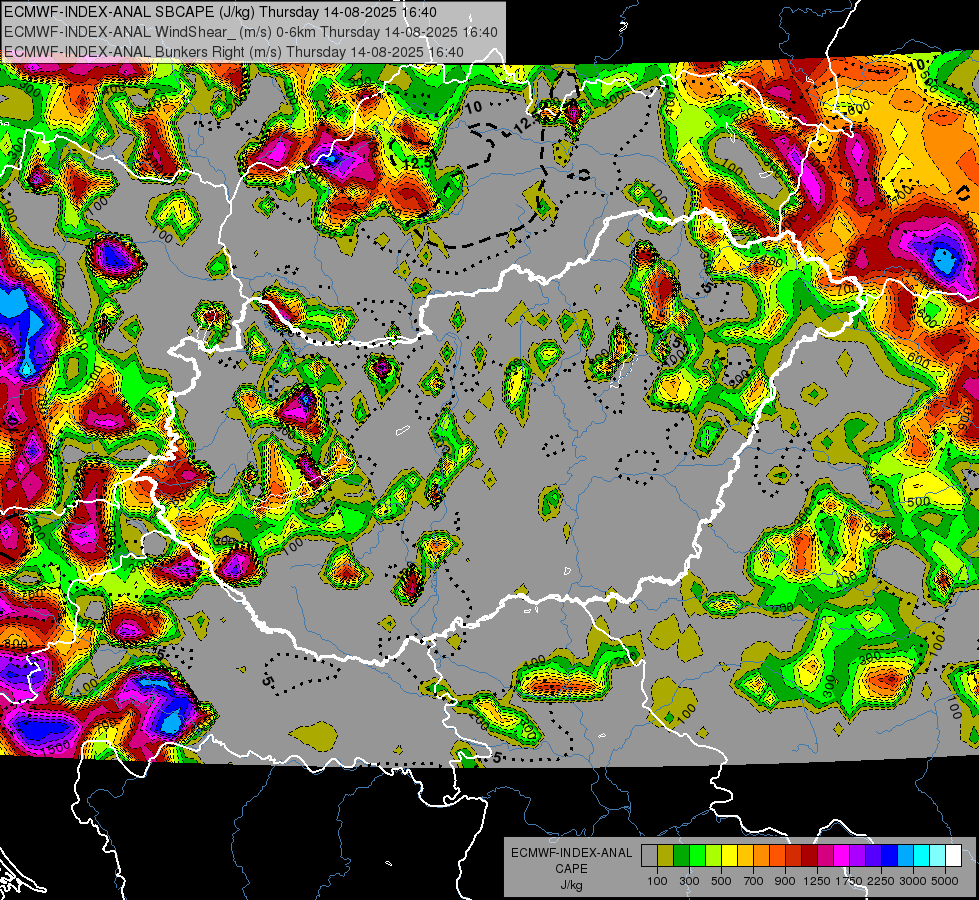This screenshot has height=900, width=979.
Task: Click the legend value '3000'
Action: pos(913,881)
